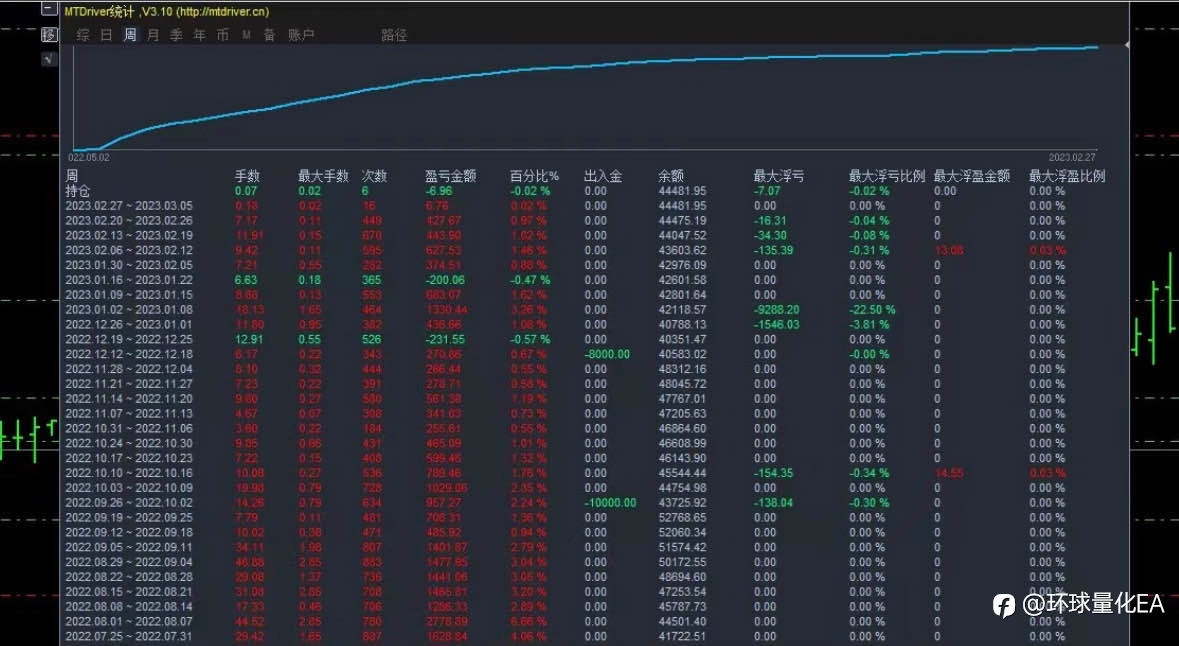Collapse the MTDriver statistics panel with minus button

(x=49, y=10)
